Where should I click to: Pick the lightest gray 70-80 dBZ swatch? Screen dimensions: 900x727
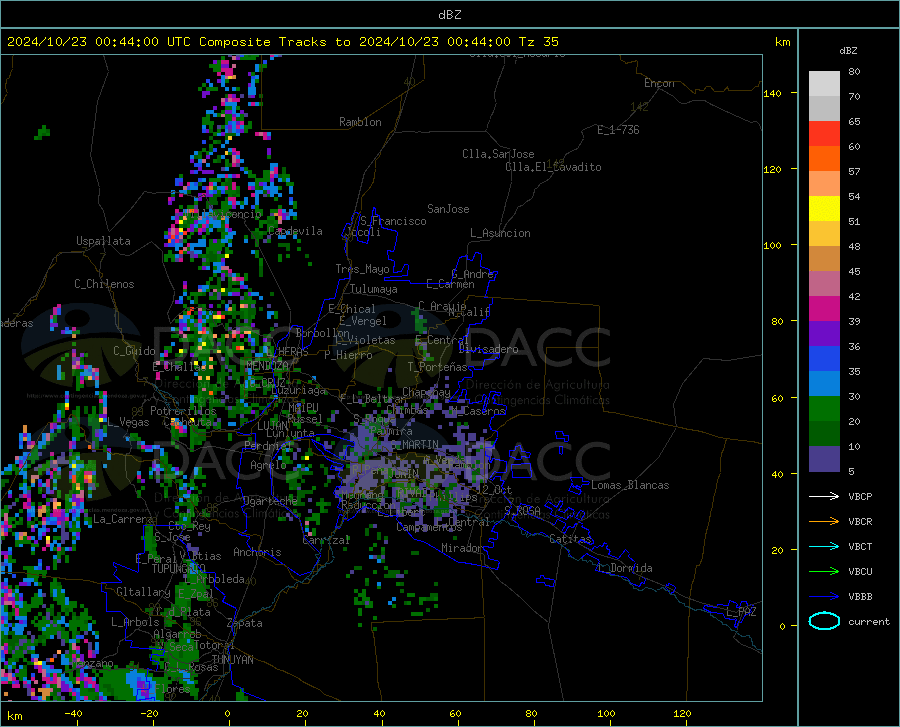824,84
